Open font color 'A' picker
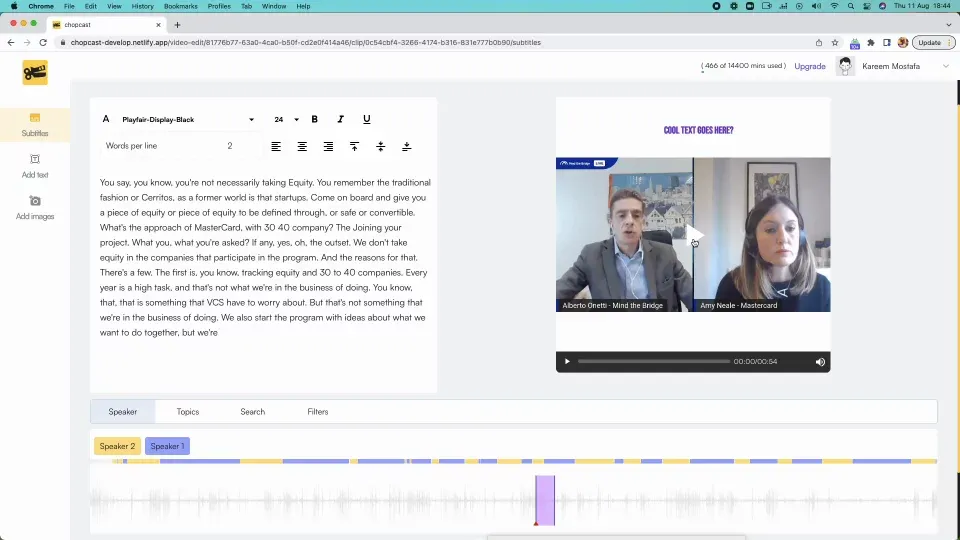 pyautogui.click(x=106, y=119)
